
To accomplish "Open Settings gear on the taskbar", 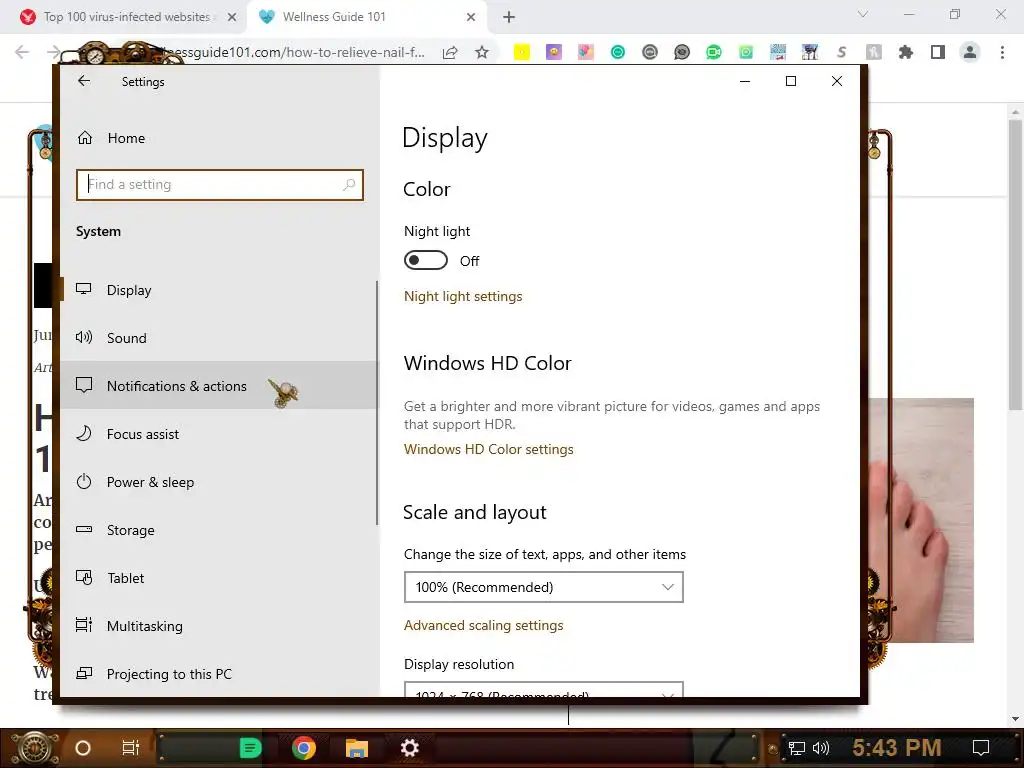I will (x=409, y=748).
